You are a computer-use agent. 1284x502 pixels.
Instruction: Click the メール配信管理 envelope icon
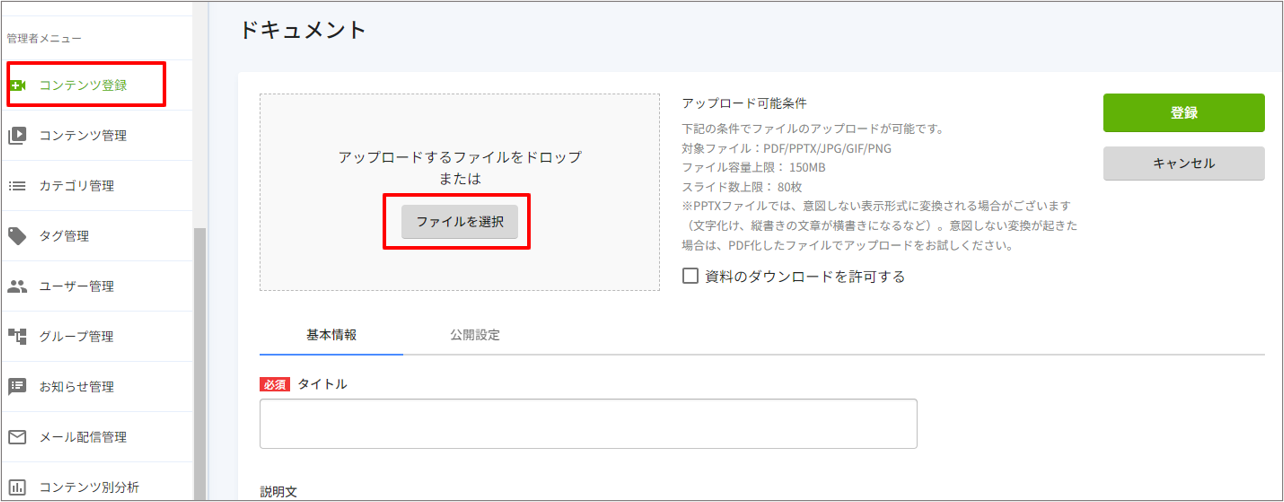click(17, 437)
